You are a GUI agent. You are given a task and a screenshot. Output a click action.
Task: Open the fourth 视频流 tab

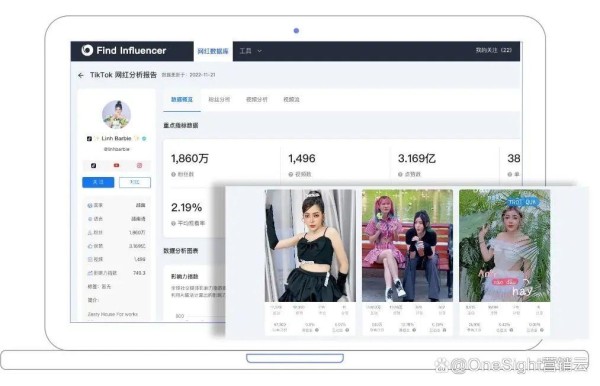pyautogui.click(x=291, y=99)
